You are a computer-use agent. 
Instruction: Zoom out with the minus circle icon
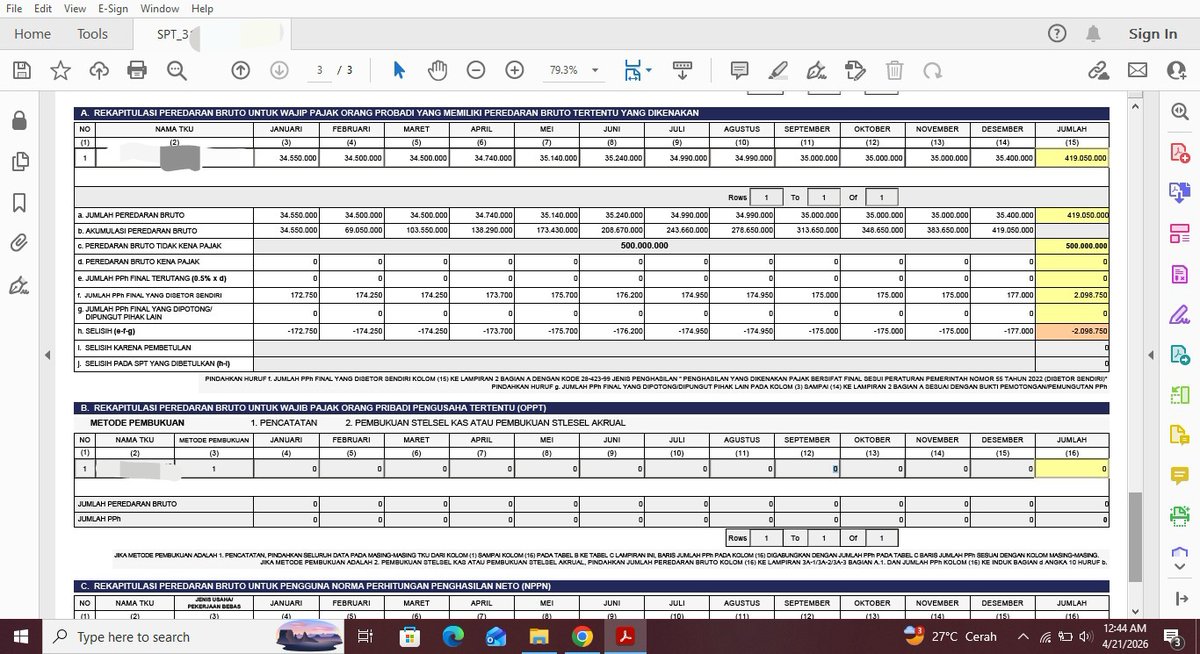pyautogui.click(x=476, y=70)
